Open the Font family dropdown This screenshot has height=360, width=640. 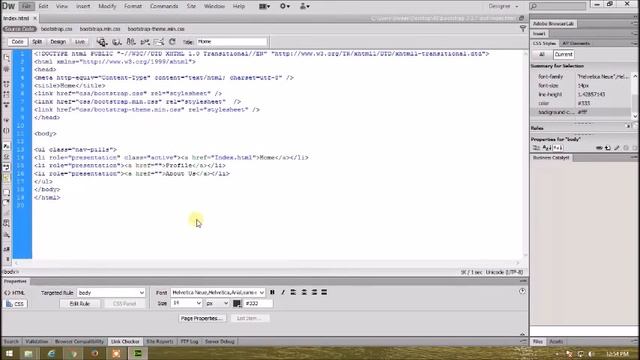[x=218, y=293]
